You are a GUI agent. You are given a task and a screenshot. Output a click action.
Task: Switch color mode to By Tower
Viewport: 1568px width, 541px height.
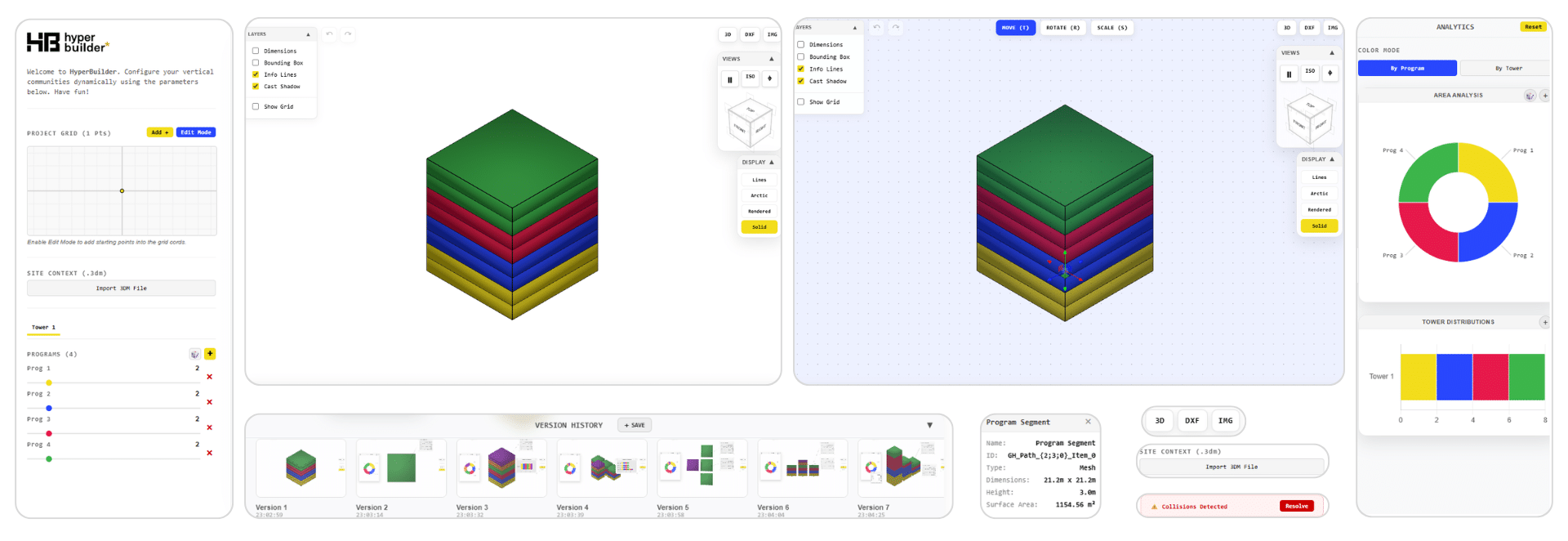(1508, 69)
